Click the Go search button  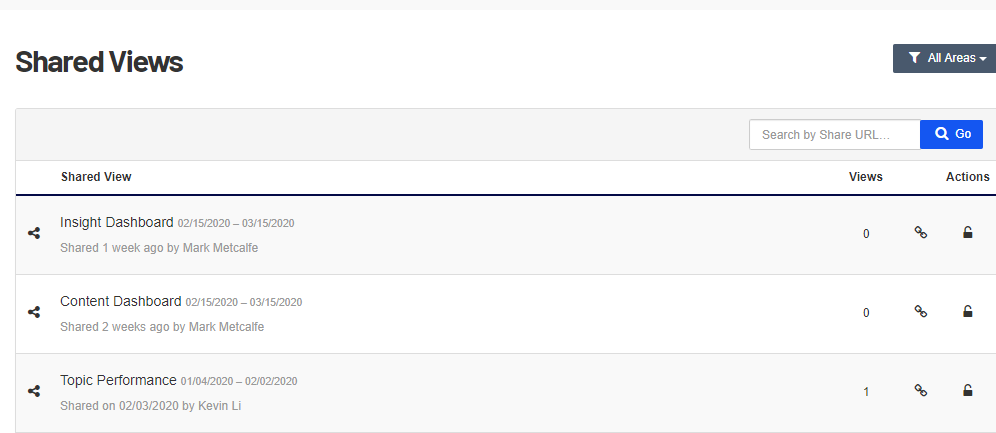(x=952, y=135)
